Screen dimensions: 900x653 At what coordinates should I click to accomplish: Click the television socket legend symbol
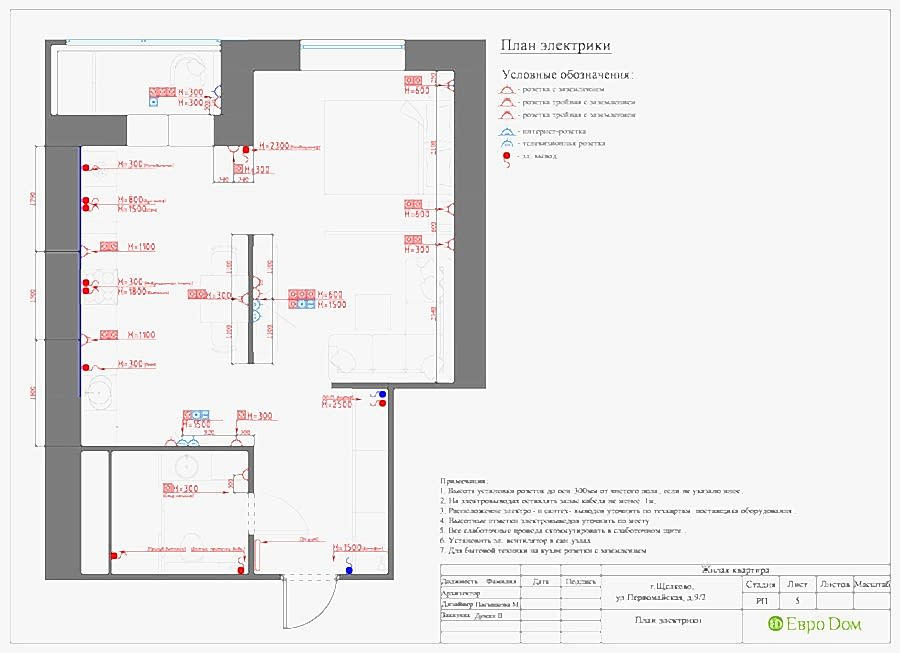click(507, 144)
